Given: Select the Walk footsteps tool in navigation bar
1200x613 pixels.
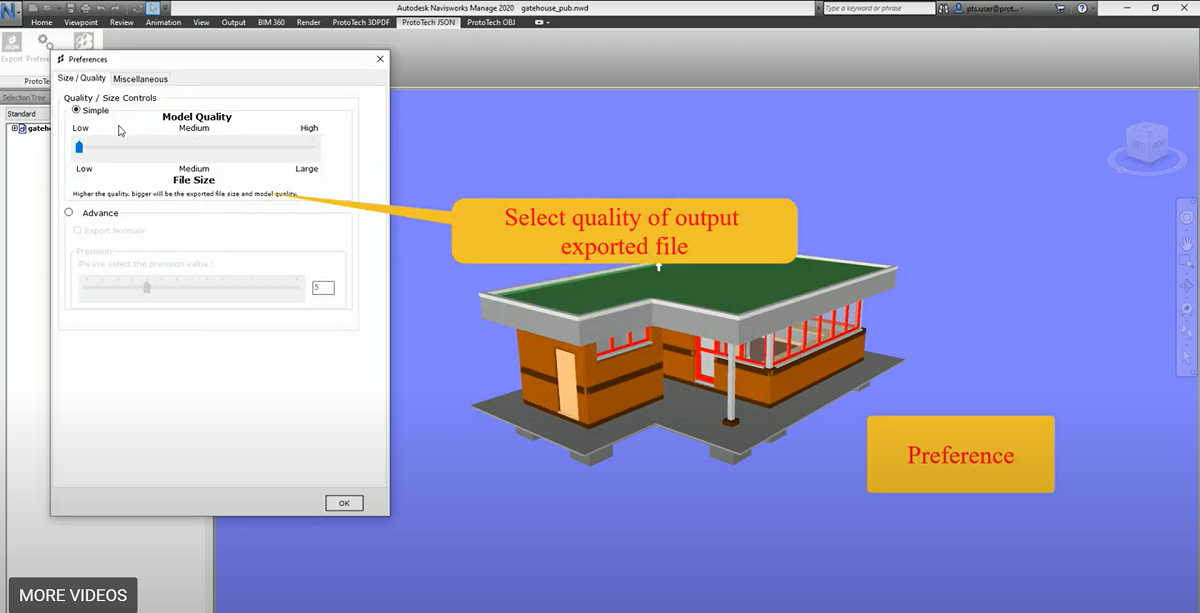Looking at the screenshot, I should [x=1187, y=331].
